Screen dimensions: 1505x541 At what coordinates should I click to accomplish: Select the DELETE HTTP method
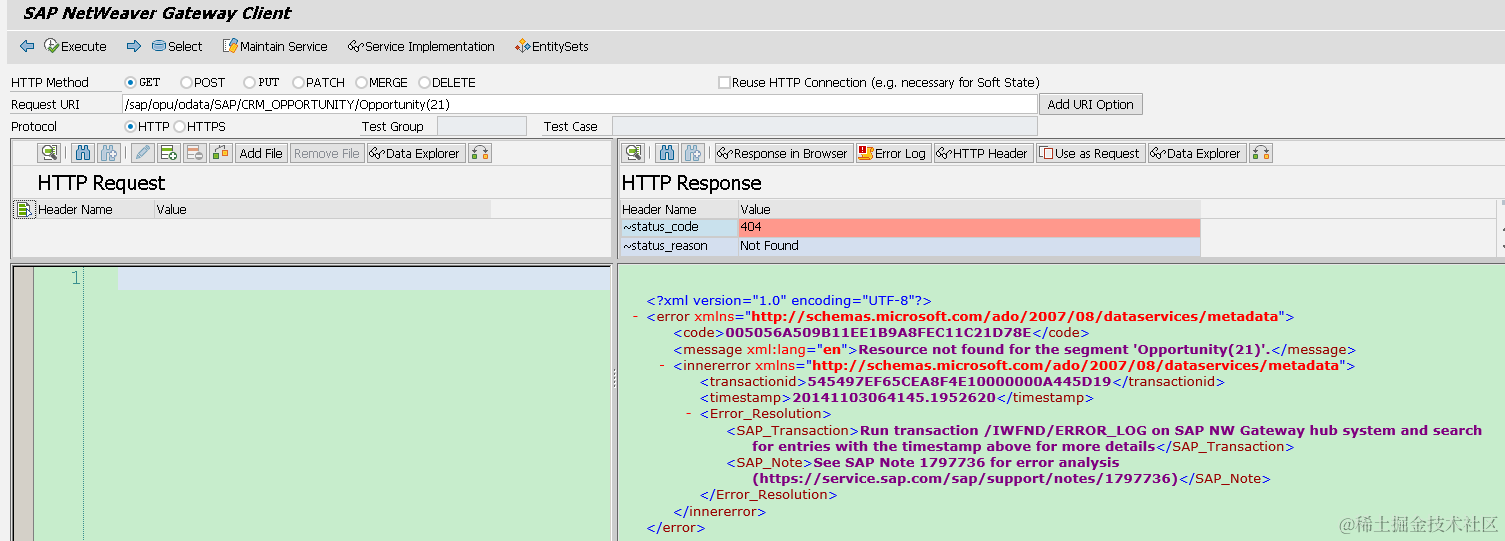(x=424, y=83)
